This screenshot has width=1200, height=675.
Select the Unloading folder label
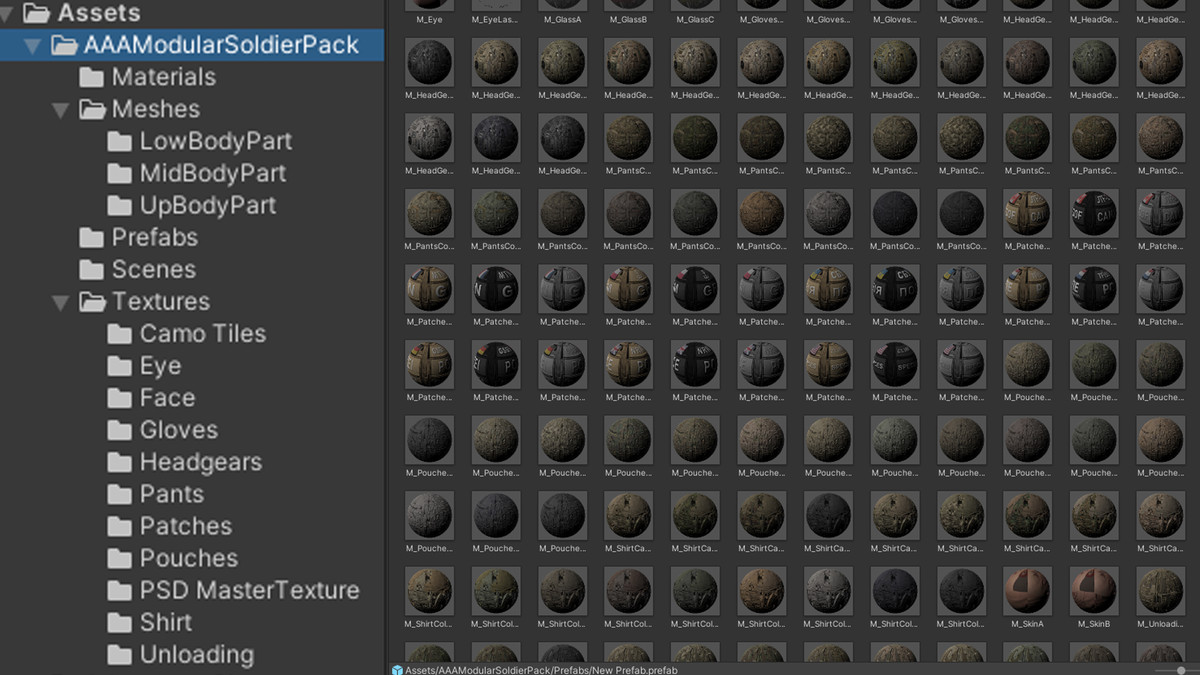pyautogui.click(x=197, y=654)
